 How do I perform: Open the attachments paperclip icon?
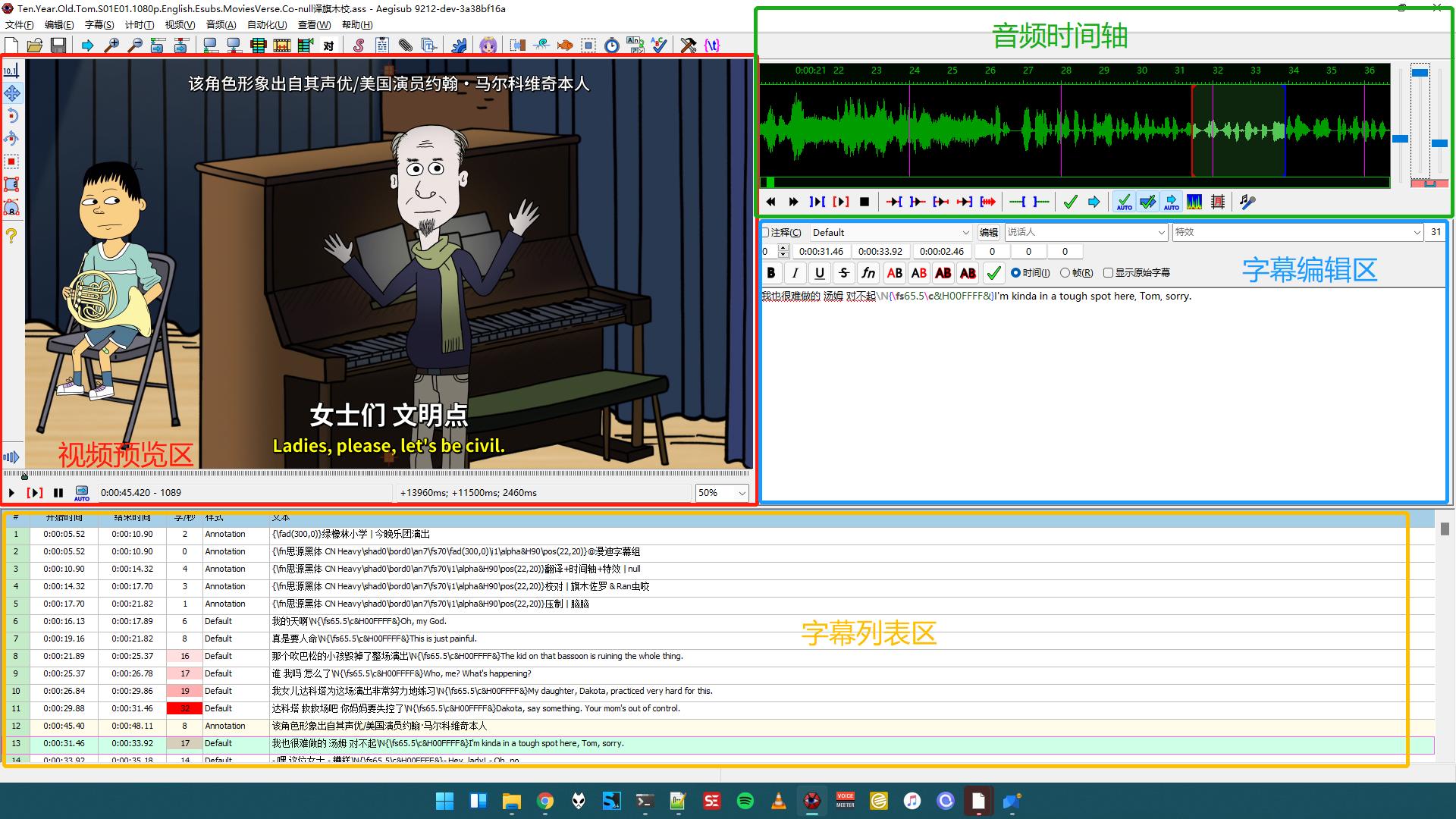[405, 45]
